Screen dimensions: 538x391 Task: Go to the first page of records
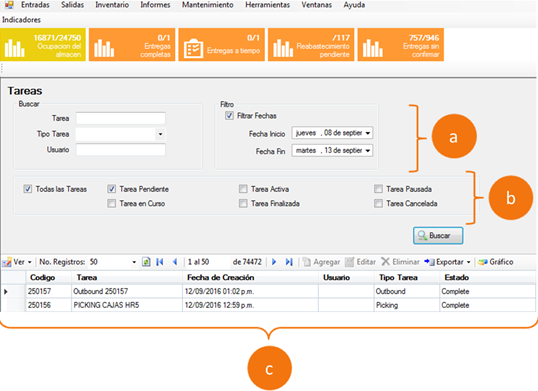(x=160, y=262)
